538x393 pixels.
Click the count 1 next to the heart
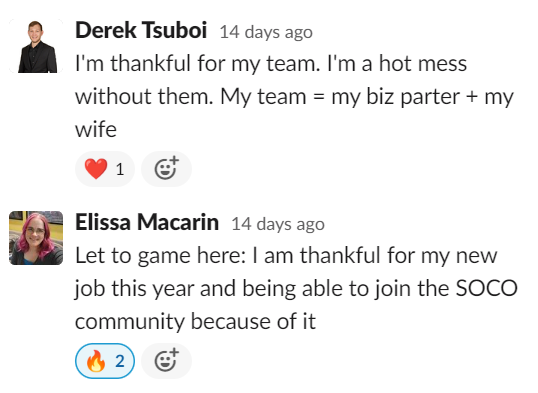[120, 169]
